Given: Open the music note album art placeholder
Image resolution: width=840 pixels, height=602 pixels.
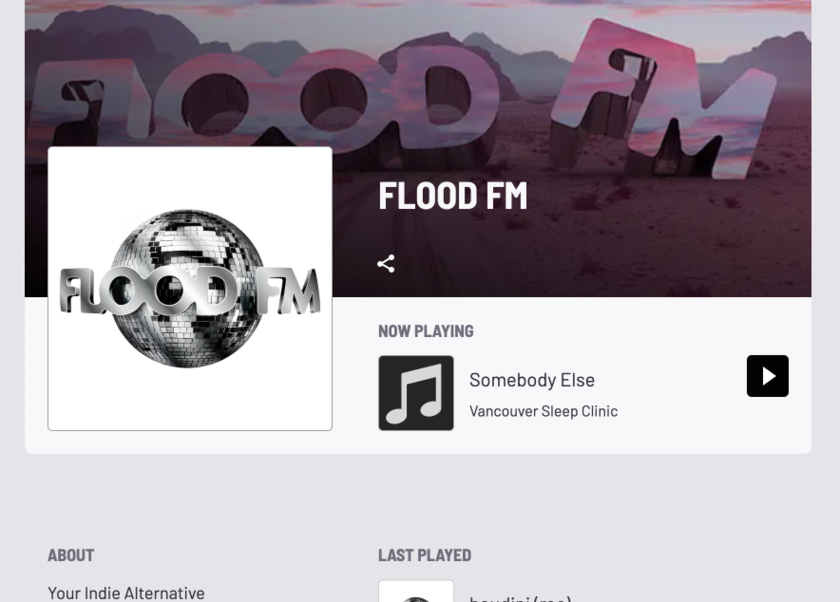Looking at the screenshot, I should coord(416,393).
